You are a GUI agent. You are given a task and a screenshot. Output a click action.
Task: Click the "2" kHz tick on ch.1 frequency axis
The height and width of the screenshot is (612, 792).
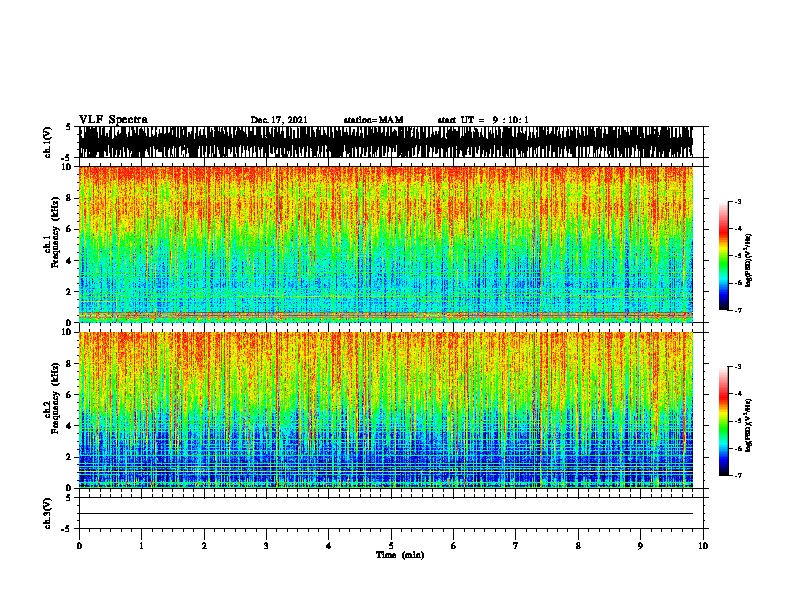pyautogui.click(x=70, y=291)
